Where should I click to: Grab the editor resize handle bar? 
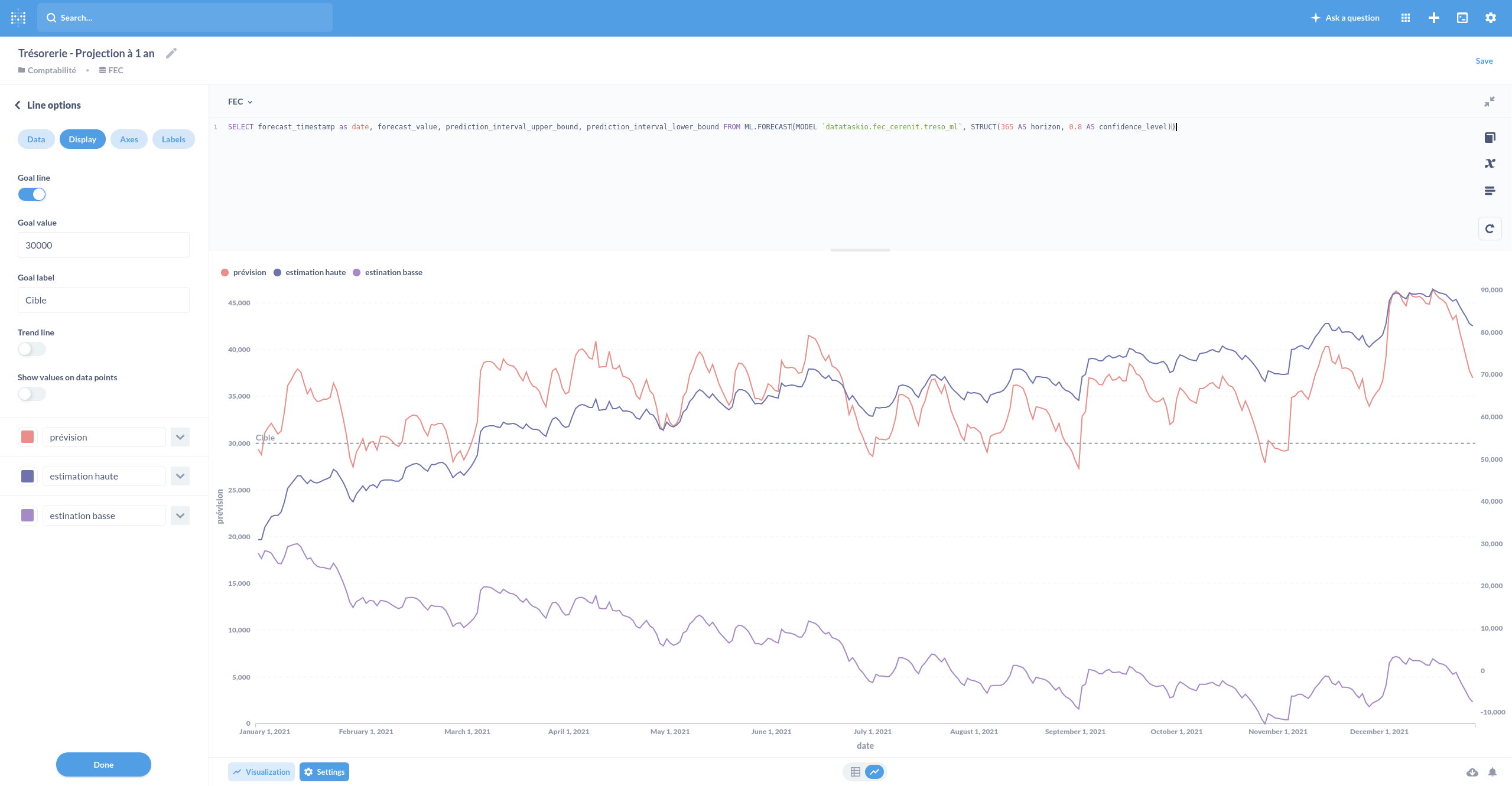pos(860,250)
